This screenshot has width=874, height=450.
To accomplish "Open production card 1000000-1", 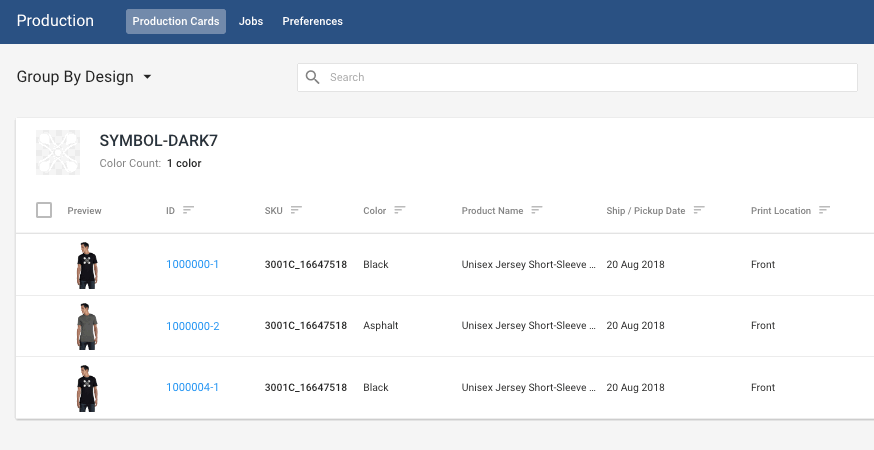I will click(192, 264).
